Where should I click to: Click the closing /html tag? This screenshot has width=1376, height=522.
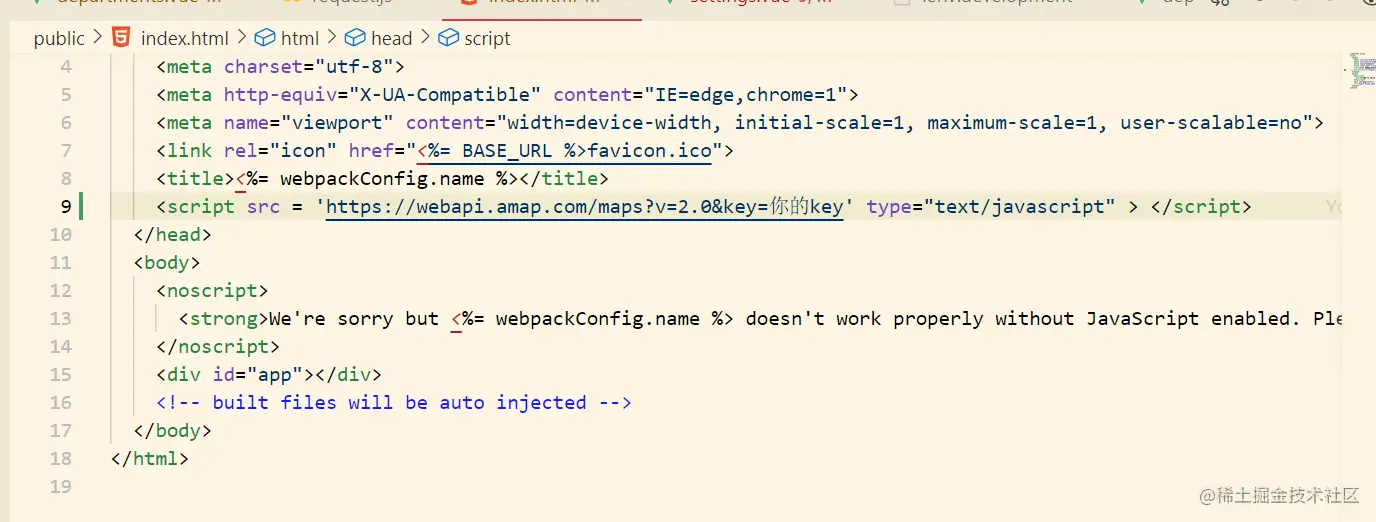click(150, 459)
